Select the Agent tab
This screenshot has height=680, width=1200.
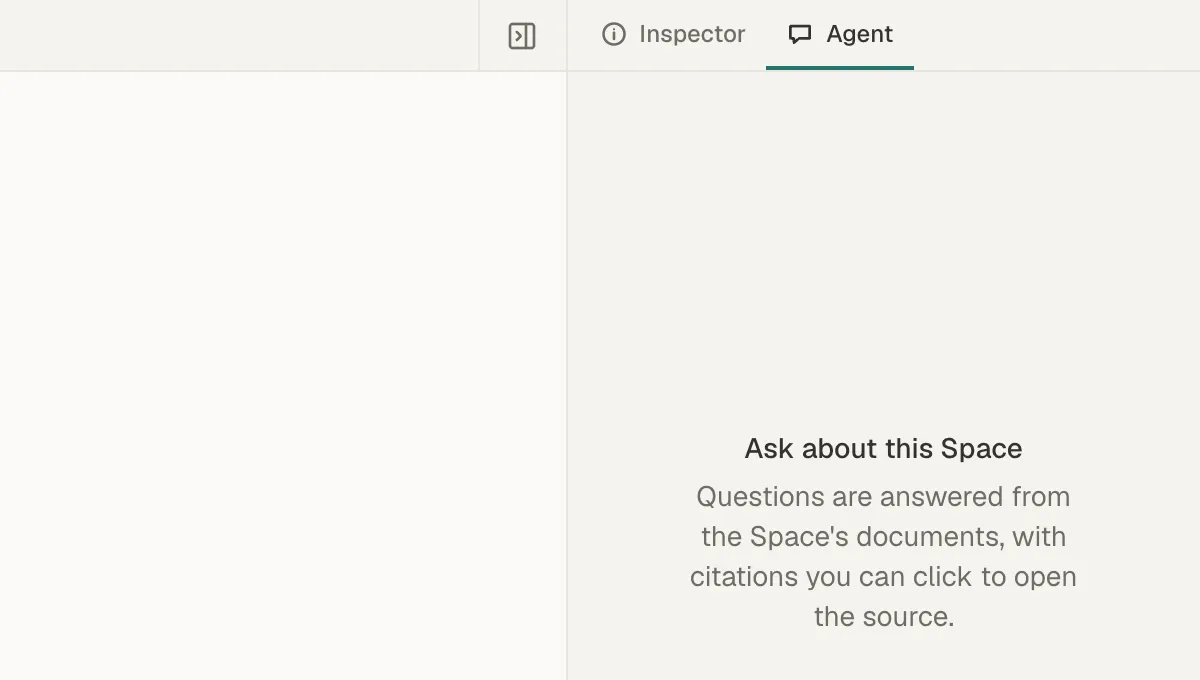click(840, 34)
